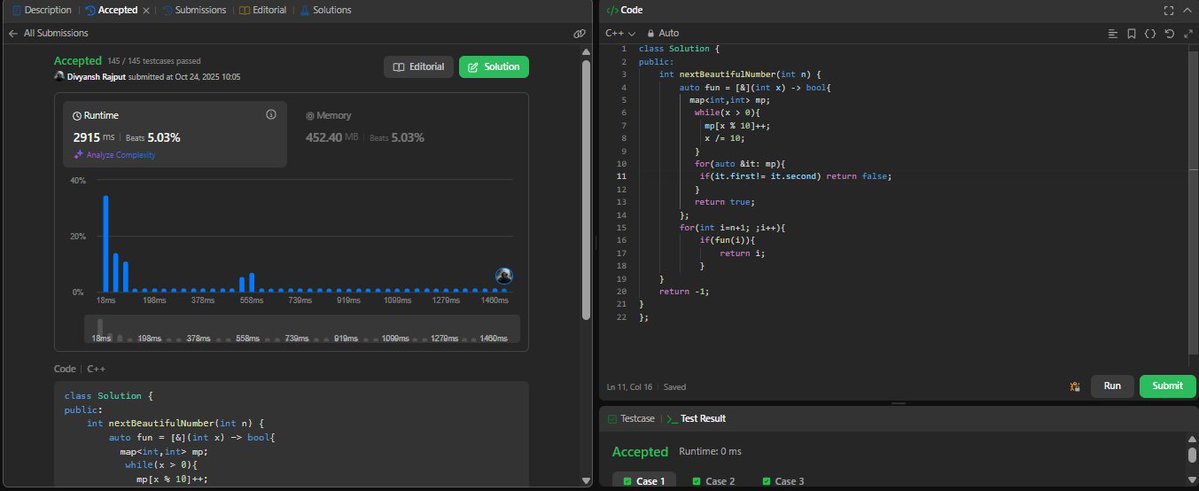Screen dimensions: 1199x491
Task: Click the 'Saved' status text
Action: point(674,387)
